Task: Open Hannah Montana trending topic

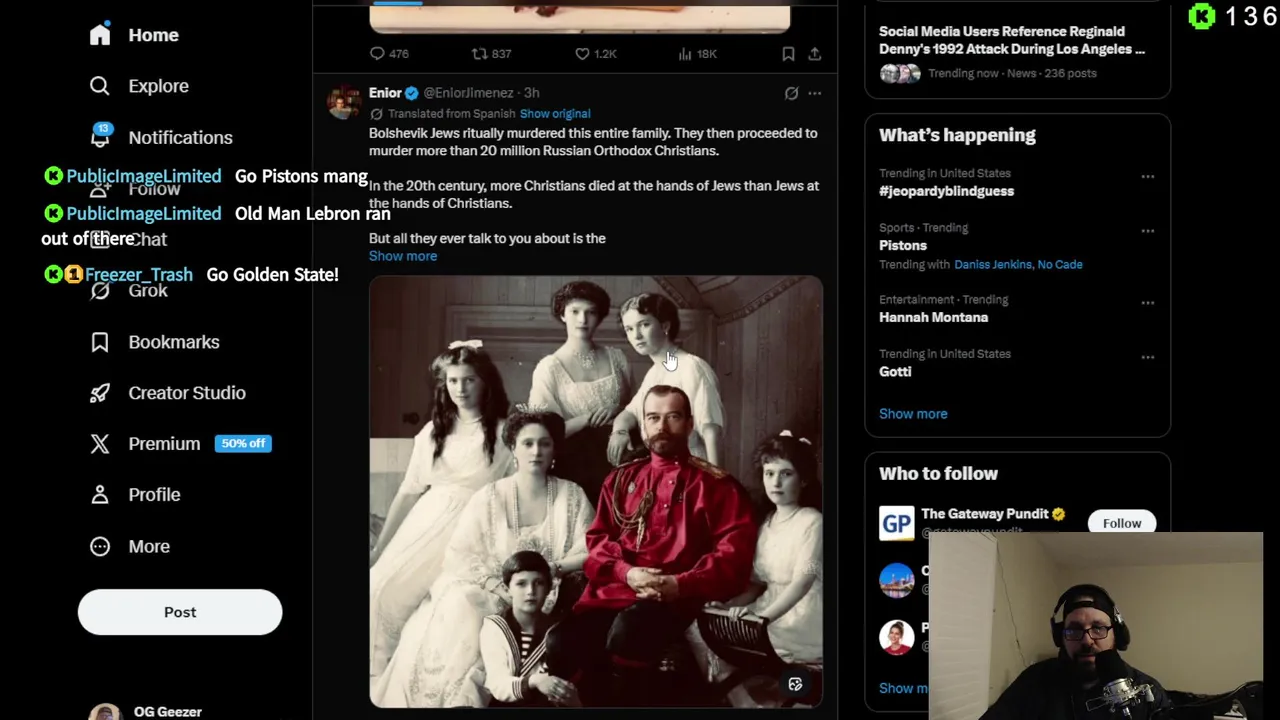Action: [x=933, y=317]
